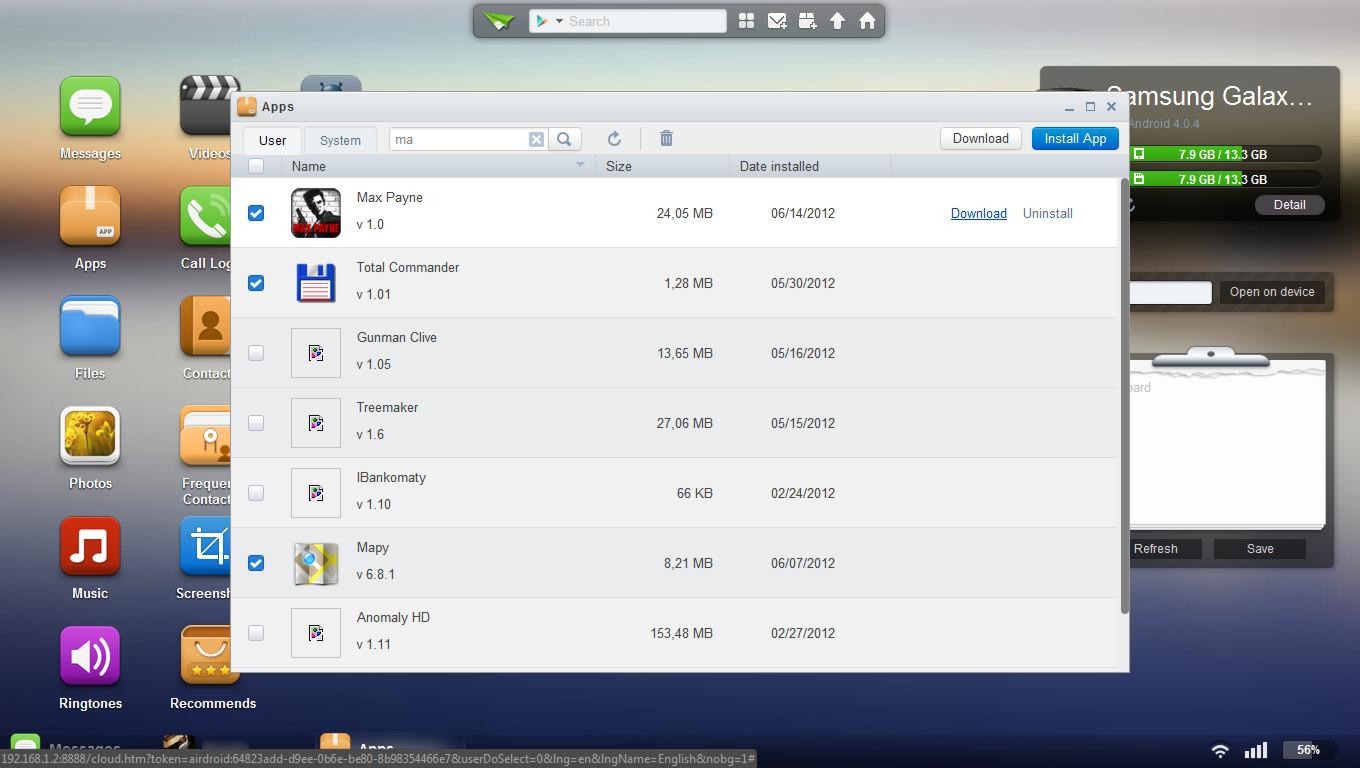1360x768 pixels.
Task: Click the Detail button on device panel
Action: click(1289, 204)
